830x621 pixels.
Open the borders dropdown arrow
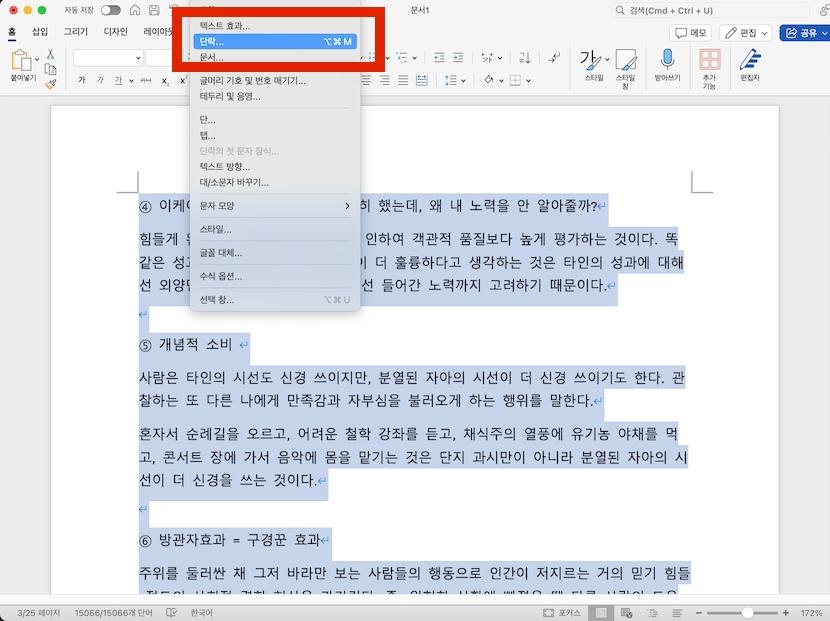[x=528, y=81]
